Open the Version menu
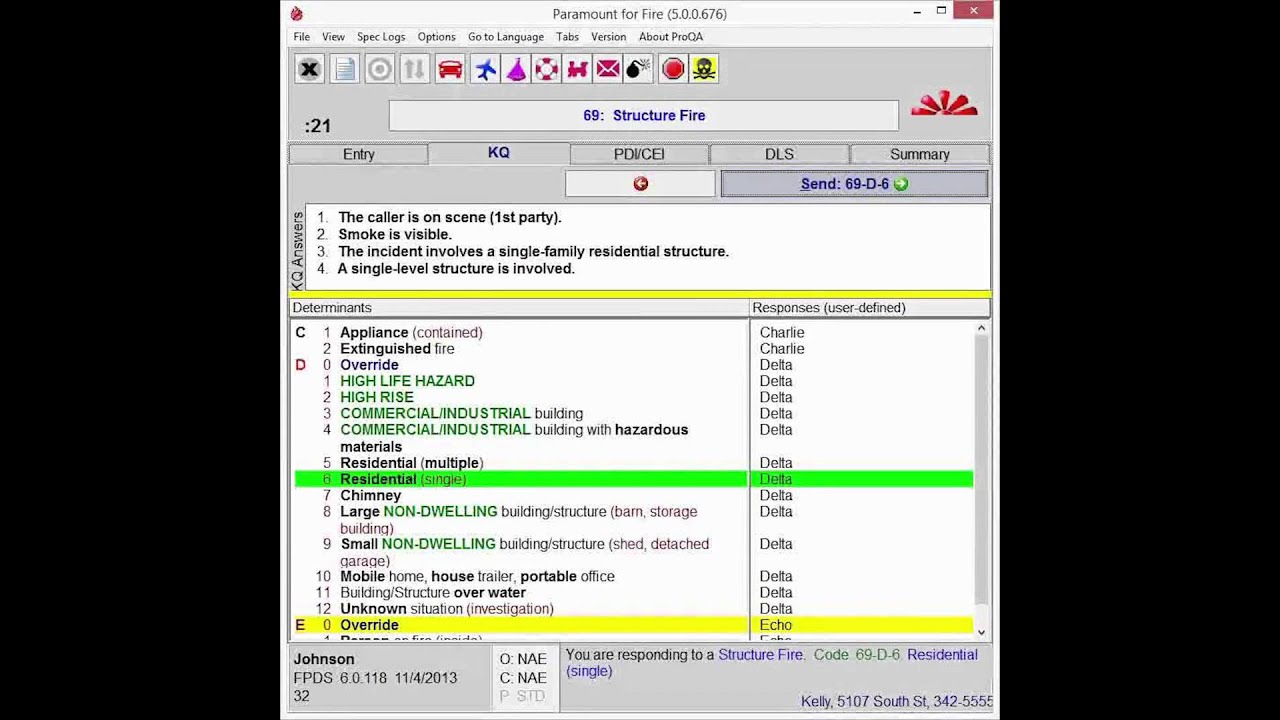 (608, 37)
